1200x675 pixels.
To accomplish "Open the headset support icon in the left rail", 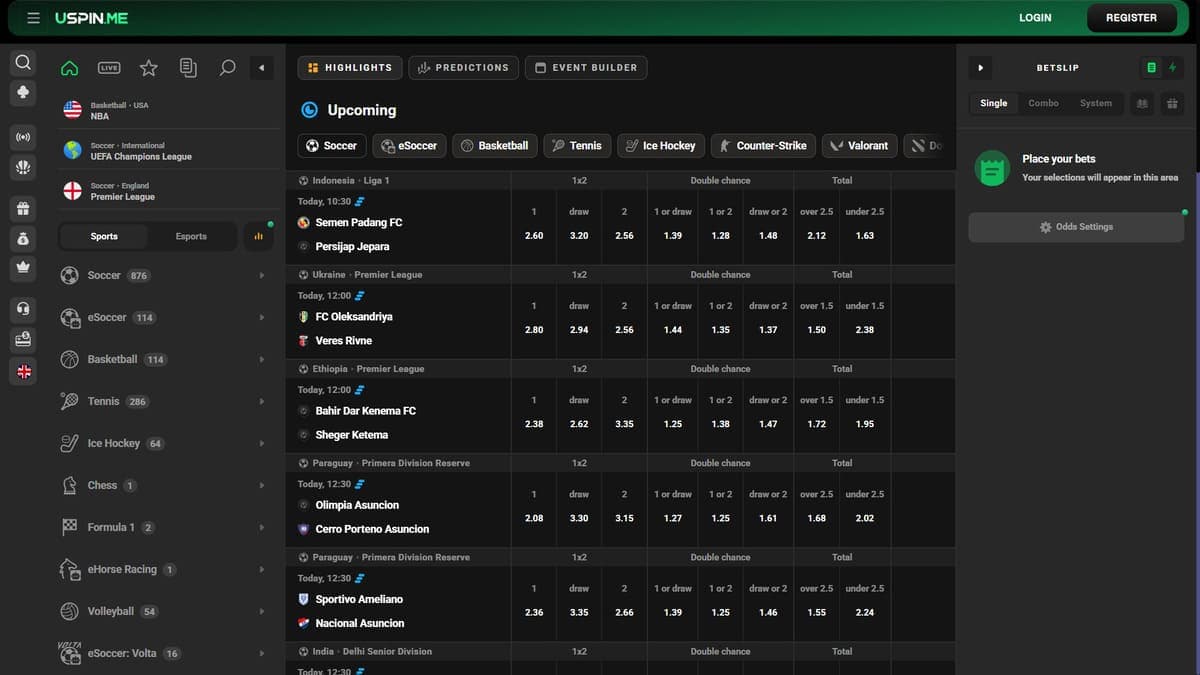I will tap(24, 309).
